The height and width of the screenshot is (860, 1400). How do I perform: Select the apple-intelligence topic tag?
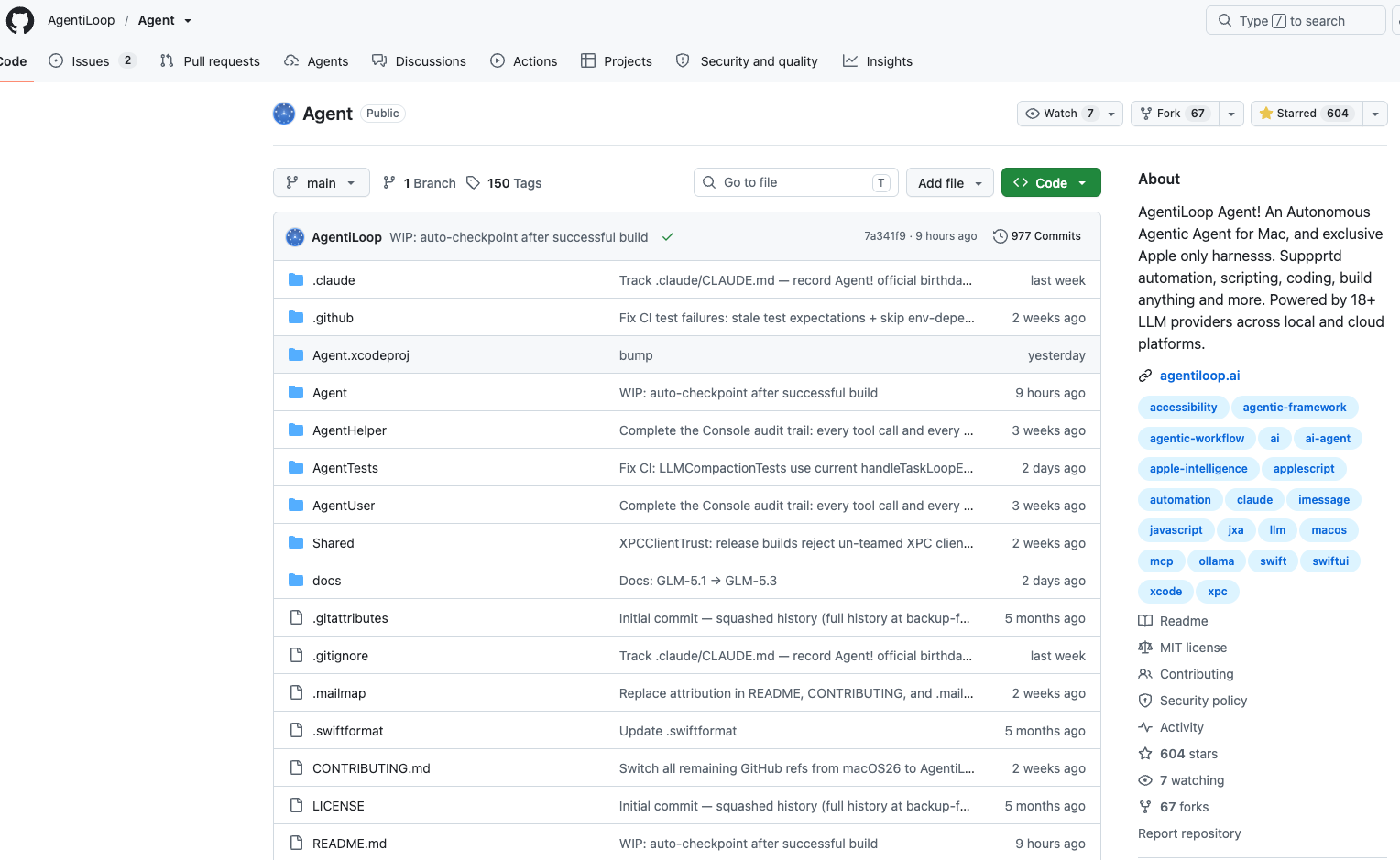1198,469
